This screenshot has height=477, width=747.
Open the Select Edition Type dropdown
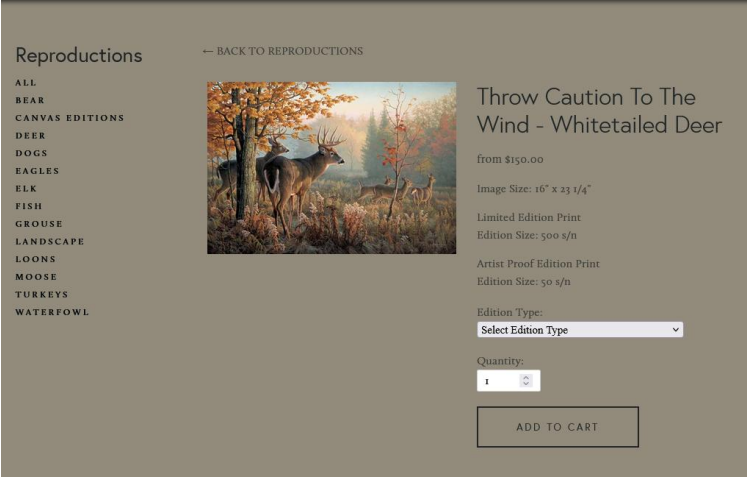pos(580,330)
